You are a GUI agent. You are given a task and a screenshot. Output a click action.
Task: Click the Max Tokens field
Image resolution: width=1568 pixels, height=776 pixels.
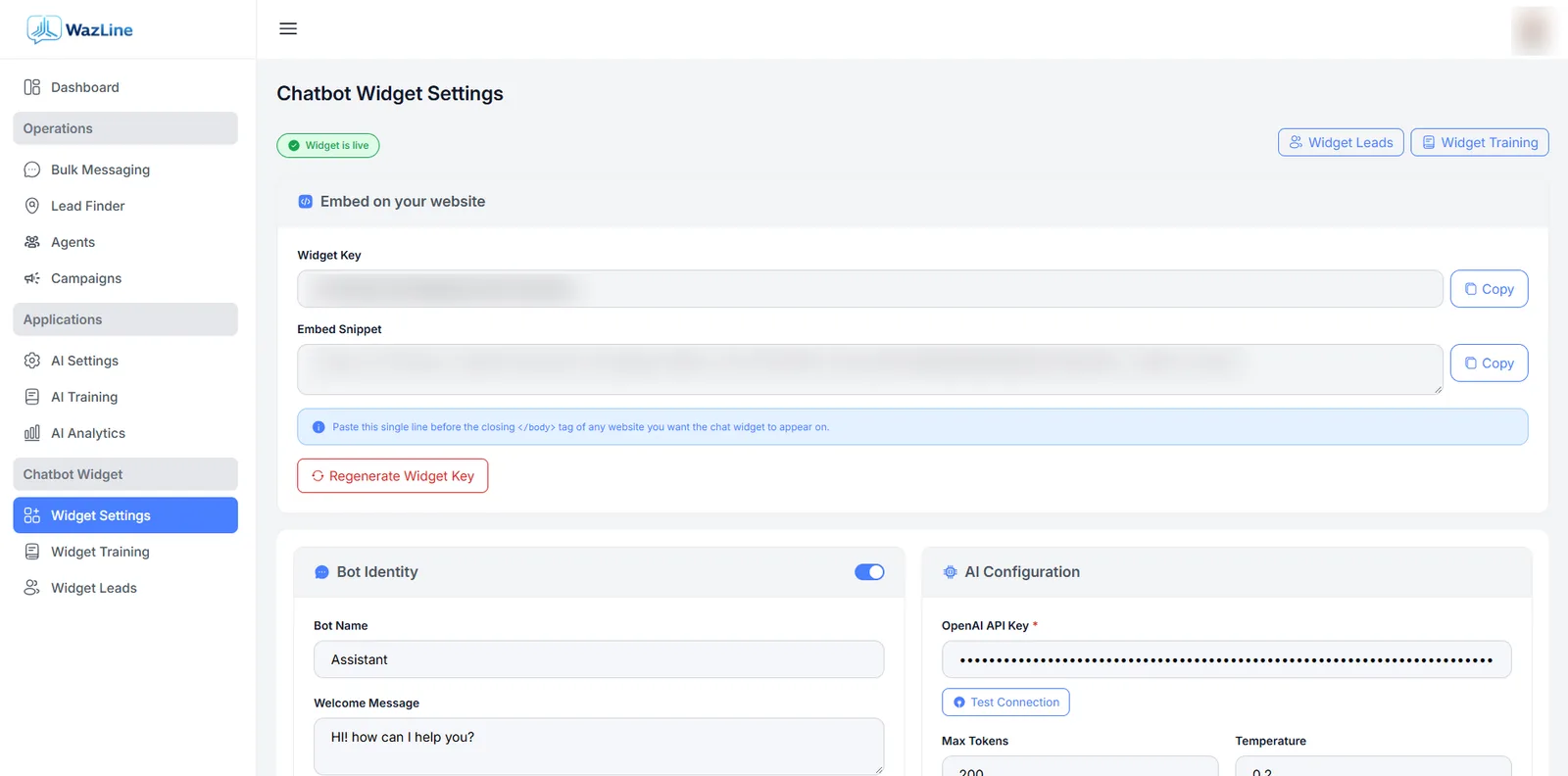click(x=1080, y=766)
